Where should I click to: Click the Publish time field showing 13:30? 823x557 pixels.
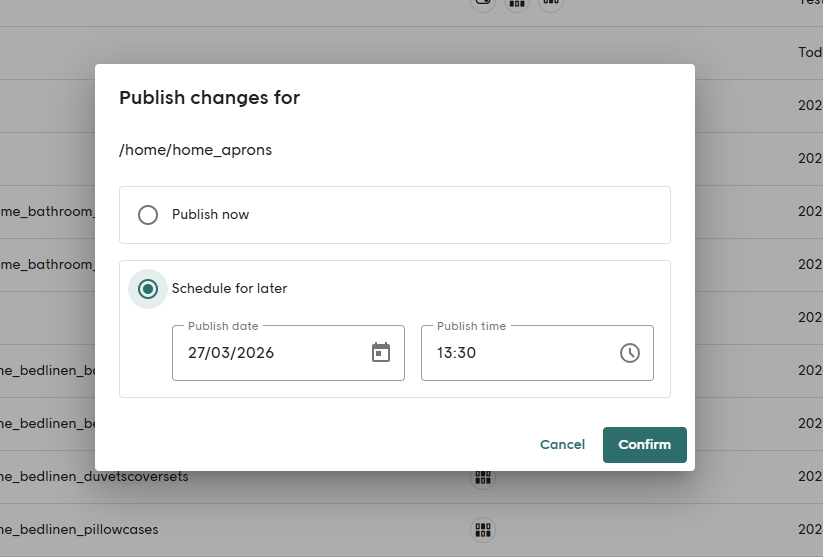click(x=520, y=353)
